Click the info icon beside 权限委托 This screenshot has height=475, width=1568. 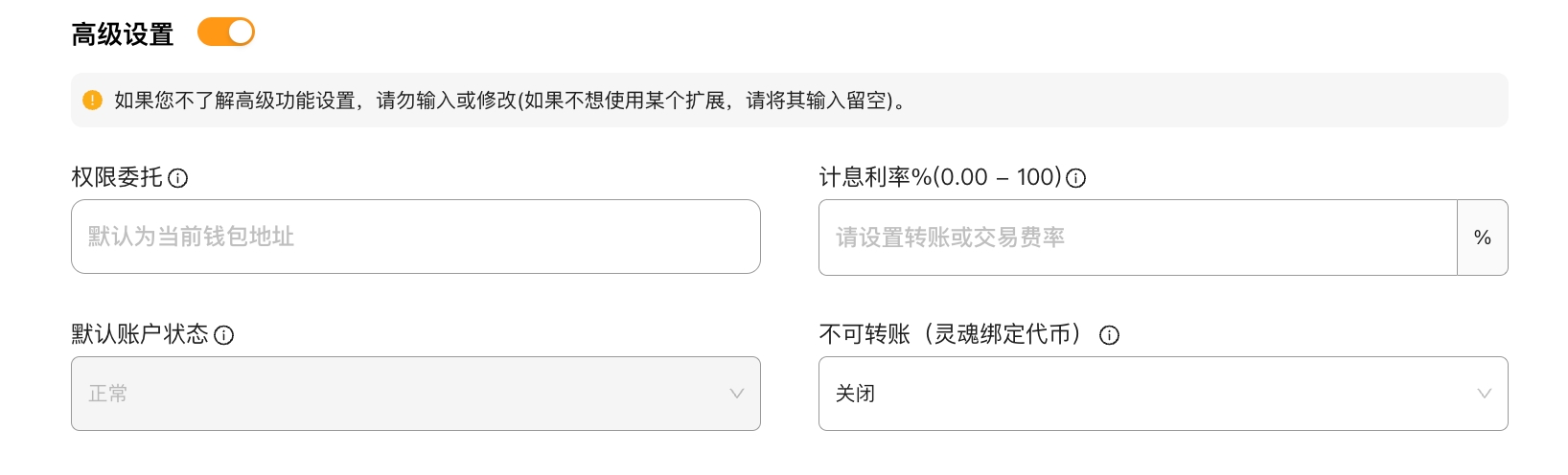(178, 178)
